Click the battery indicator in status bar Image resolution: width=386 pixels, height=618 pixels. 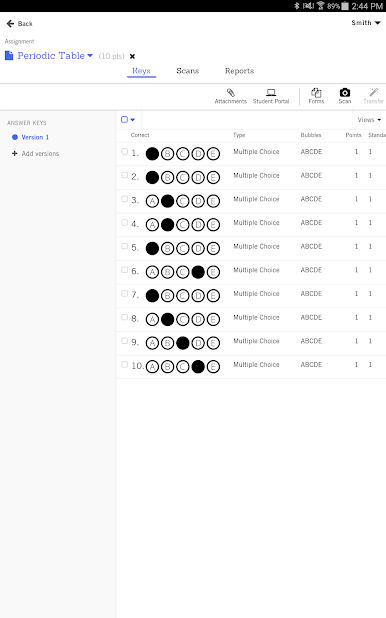(345, 6)
